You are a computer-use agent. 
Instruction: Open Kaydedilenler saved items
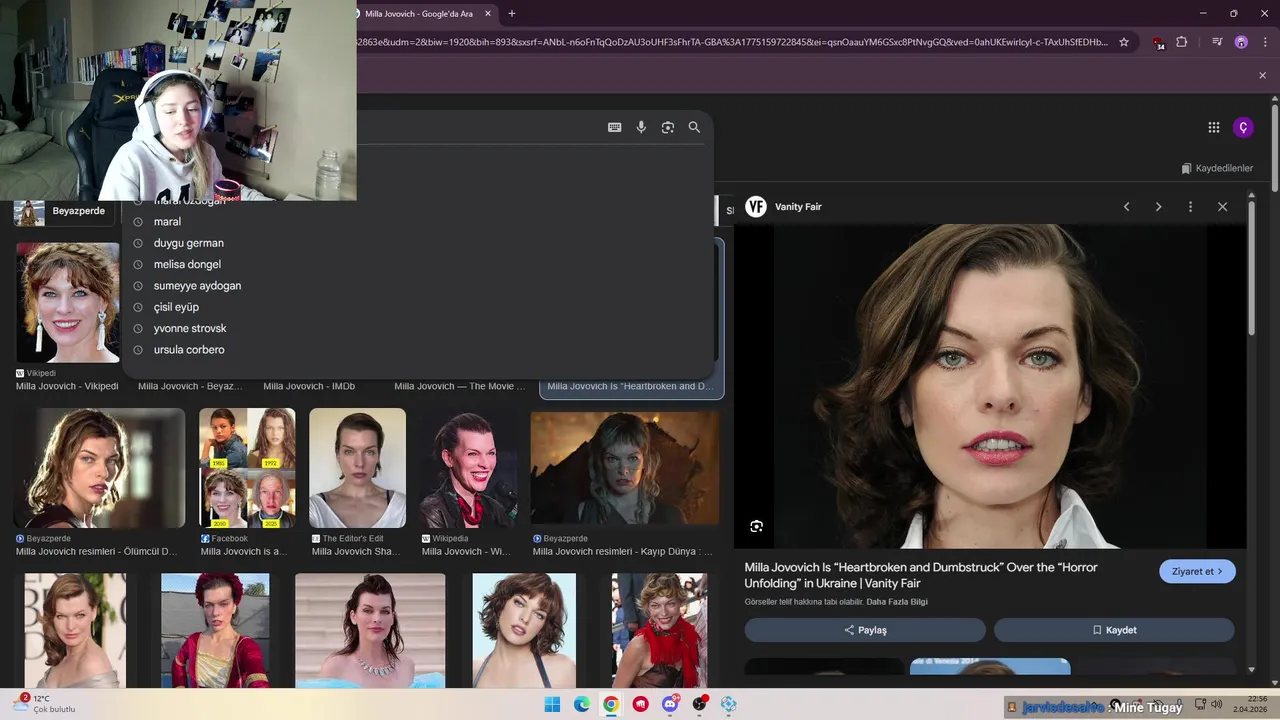[1217, 168]
